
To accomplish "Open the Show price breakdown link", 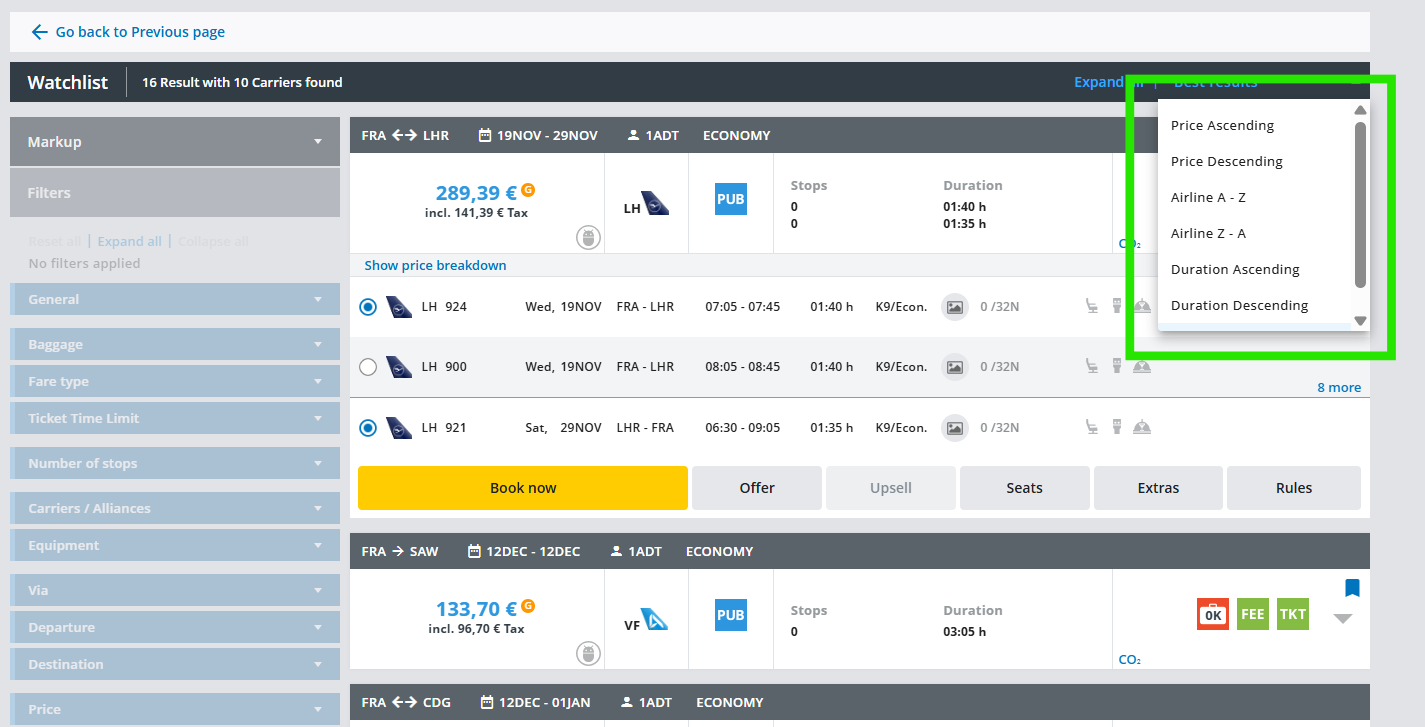I will tap(435, 266).
